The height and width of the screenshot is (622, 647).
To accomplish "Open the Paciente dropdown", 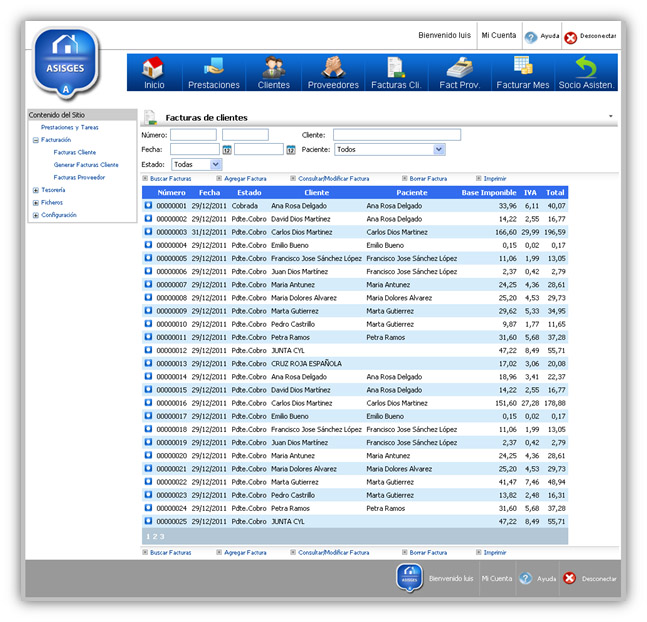I will (x=389, y=150).
